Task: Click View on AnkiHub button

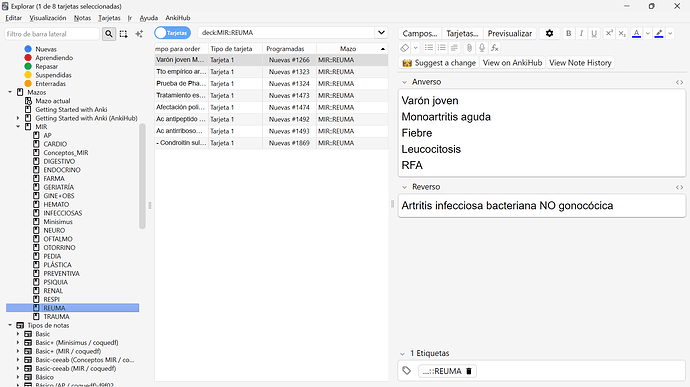Action: click(x=512, y=63)
